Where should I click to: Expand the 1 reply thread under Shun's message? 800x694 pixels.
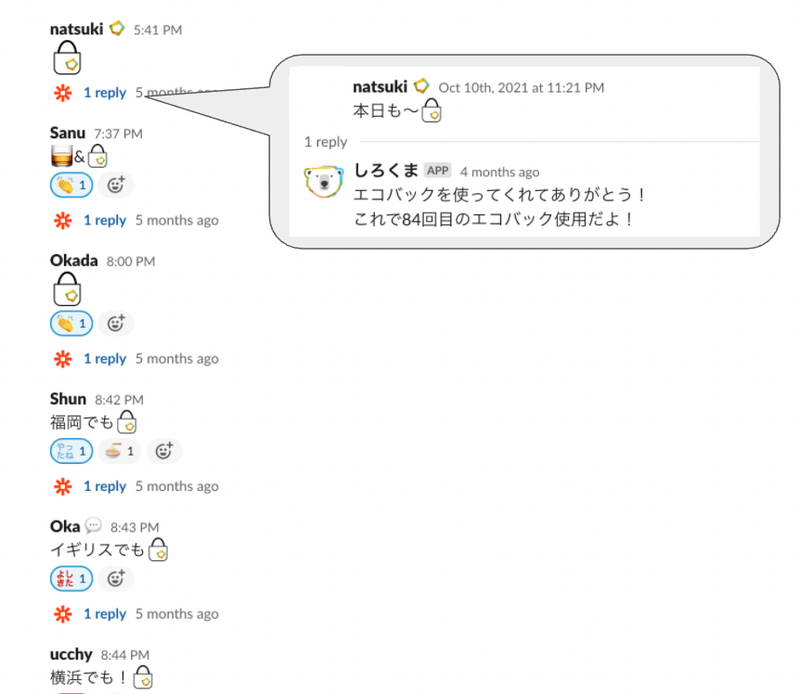click(x=105, y=487)
